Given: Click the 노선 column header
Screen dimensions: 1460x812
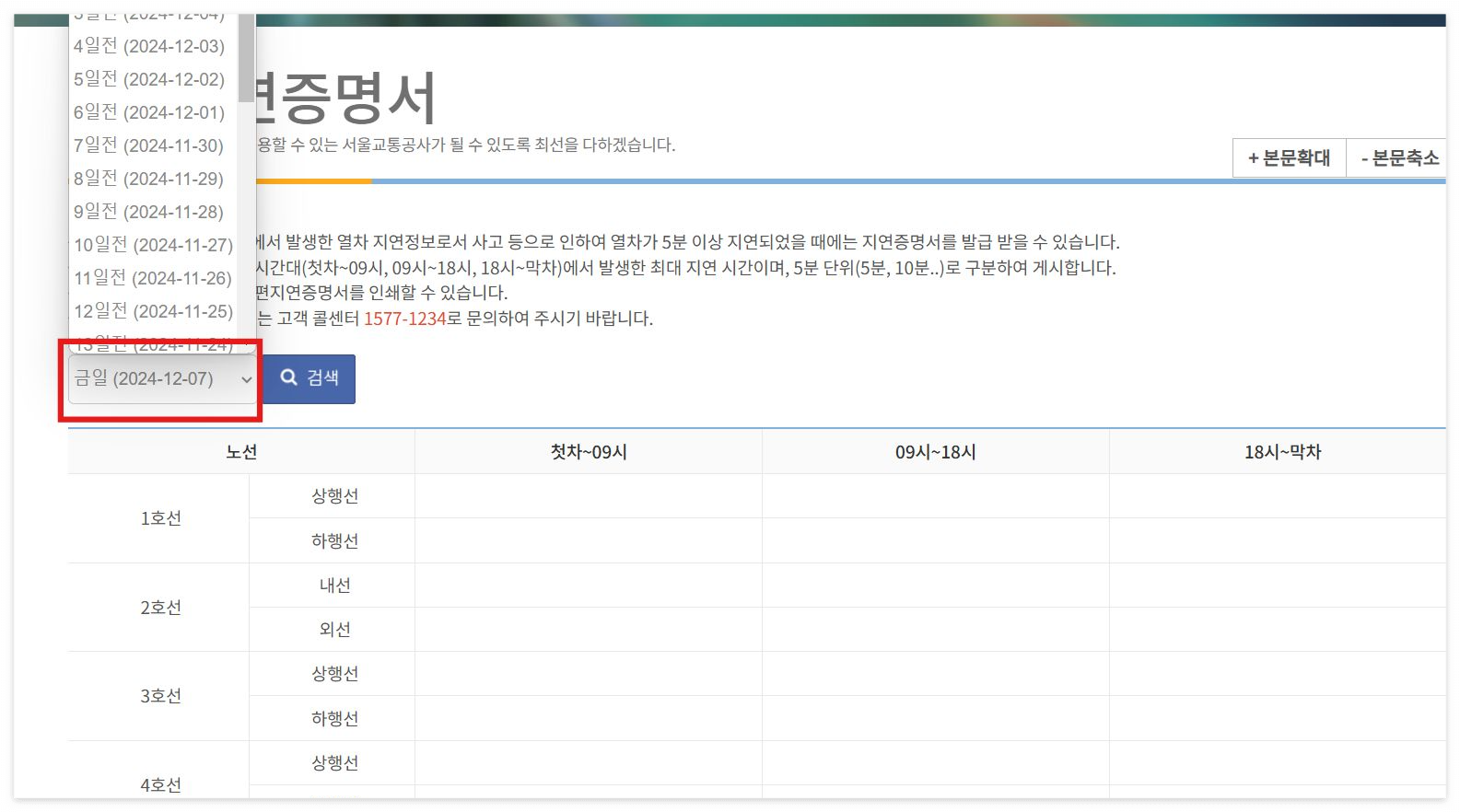Looking at the screenshot, I should 241,452.
